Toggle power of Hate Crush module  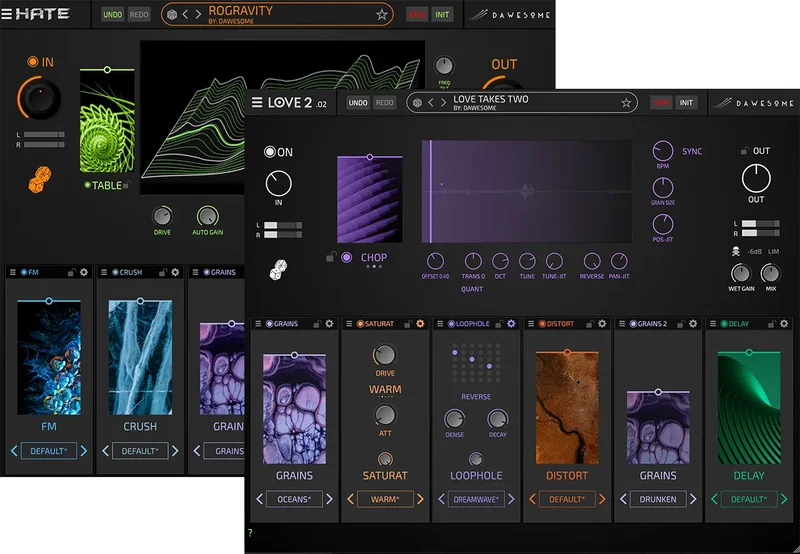coord(115,272)
